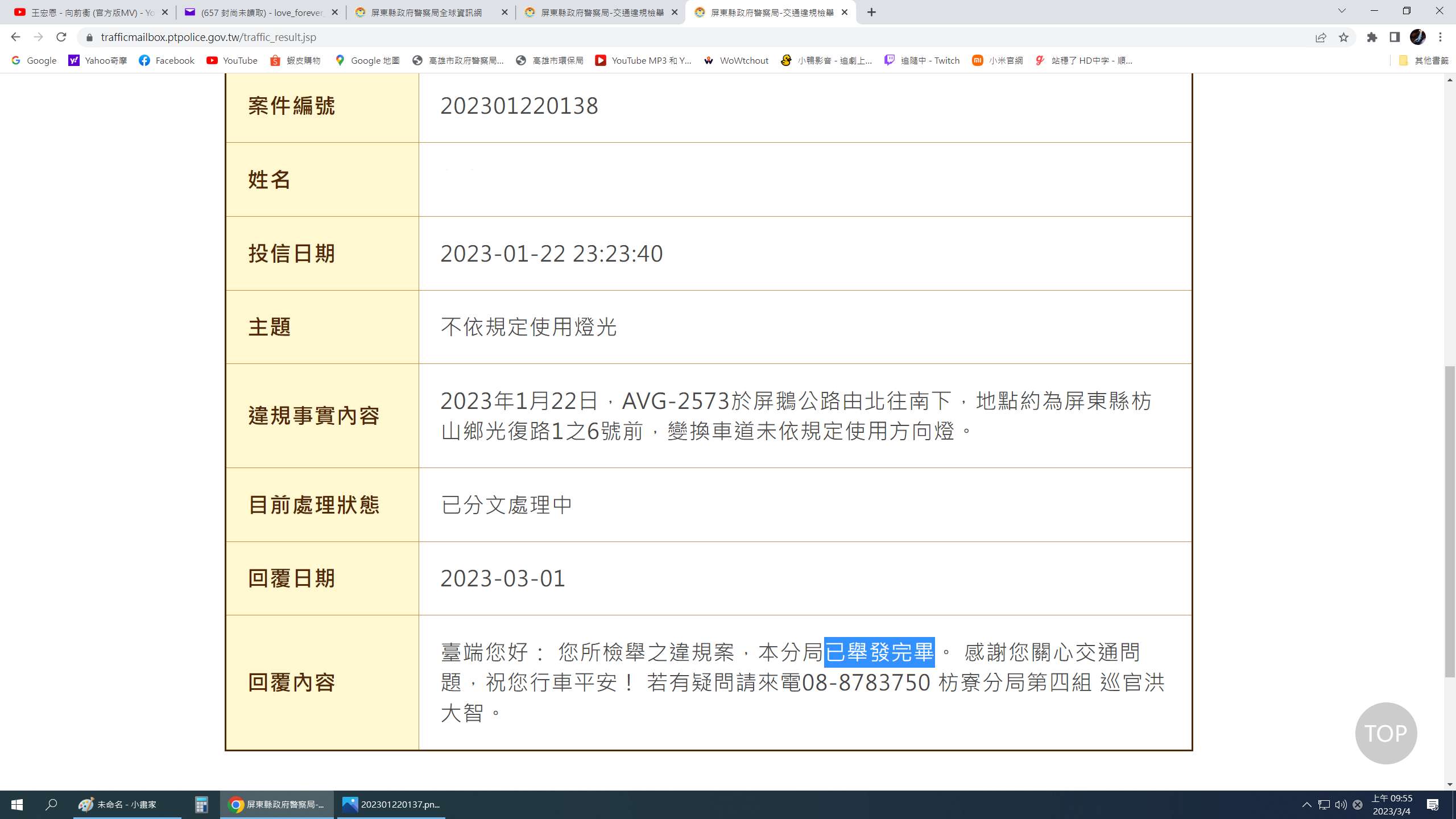Open the 其他書籤 folder
Image resolution: width=1456 pixels, height=819 pixels.
(1423, 60)
